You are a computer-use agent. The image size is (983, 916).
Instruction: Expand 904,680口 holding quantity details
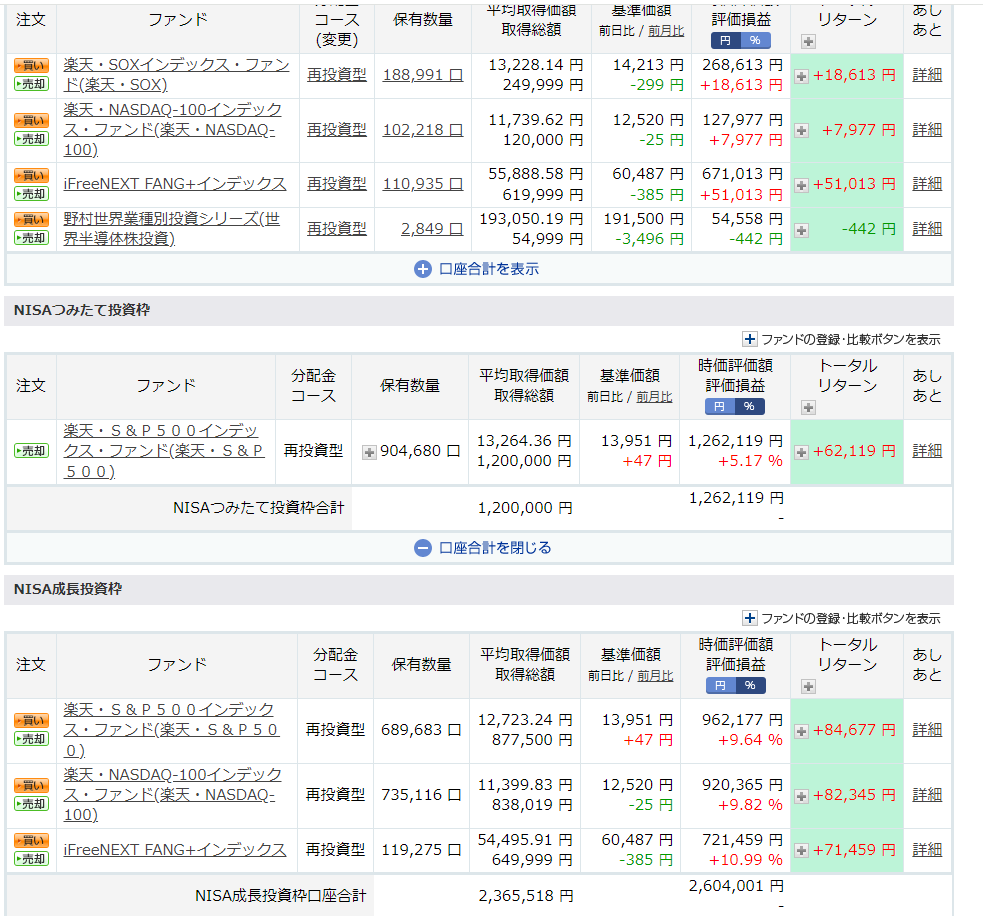[x=369, y=452]
